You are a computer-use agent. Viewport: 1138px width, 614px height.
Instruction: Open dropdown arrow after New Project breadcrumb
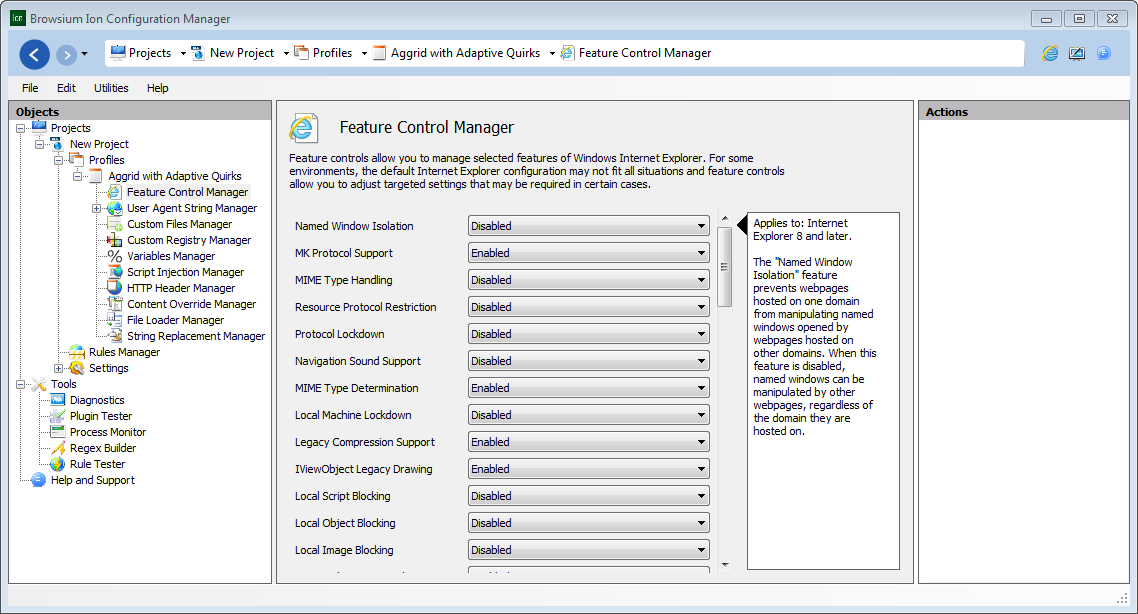point(286,53)
